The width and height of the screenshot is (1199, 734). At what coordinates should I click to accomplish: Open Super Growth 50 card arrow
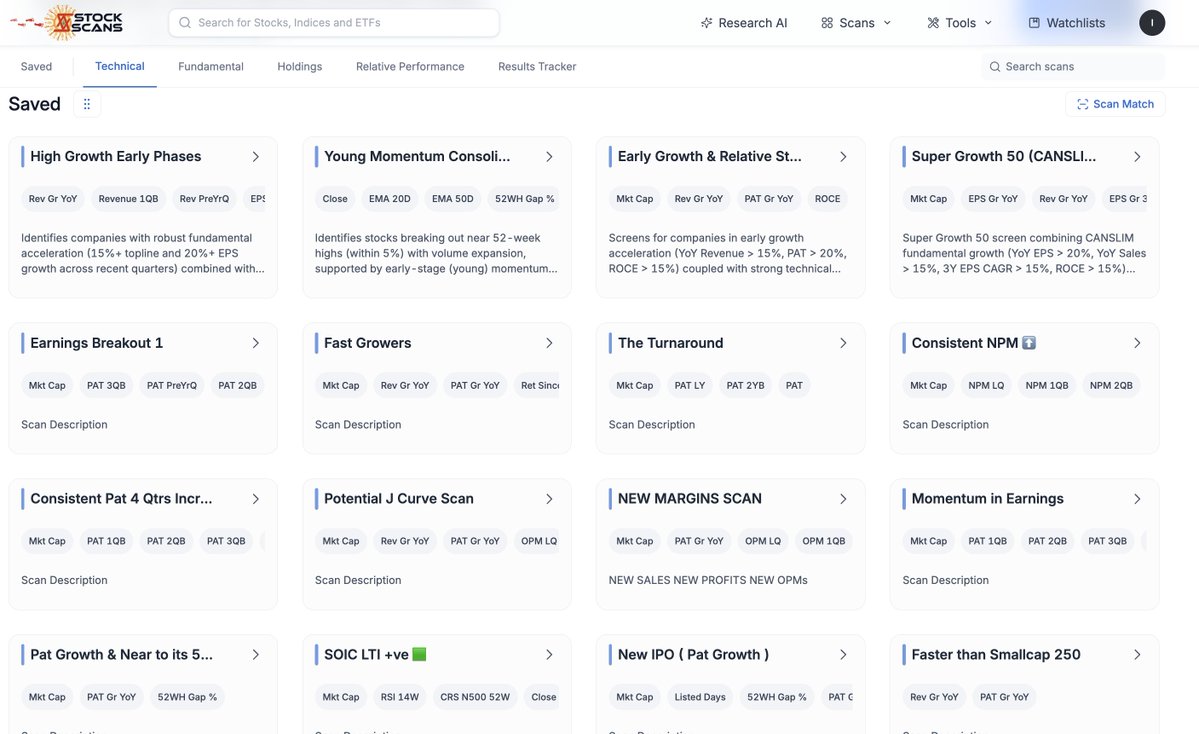(1137, 157)
